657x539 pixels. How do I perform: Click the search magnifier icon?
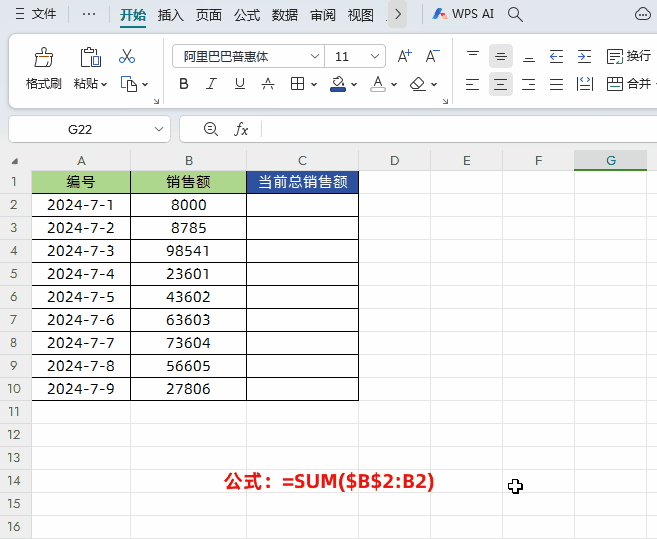coord(515,14)
